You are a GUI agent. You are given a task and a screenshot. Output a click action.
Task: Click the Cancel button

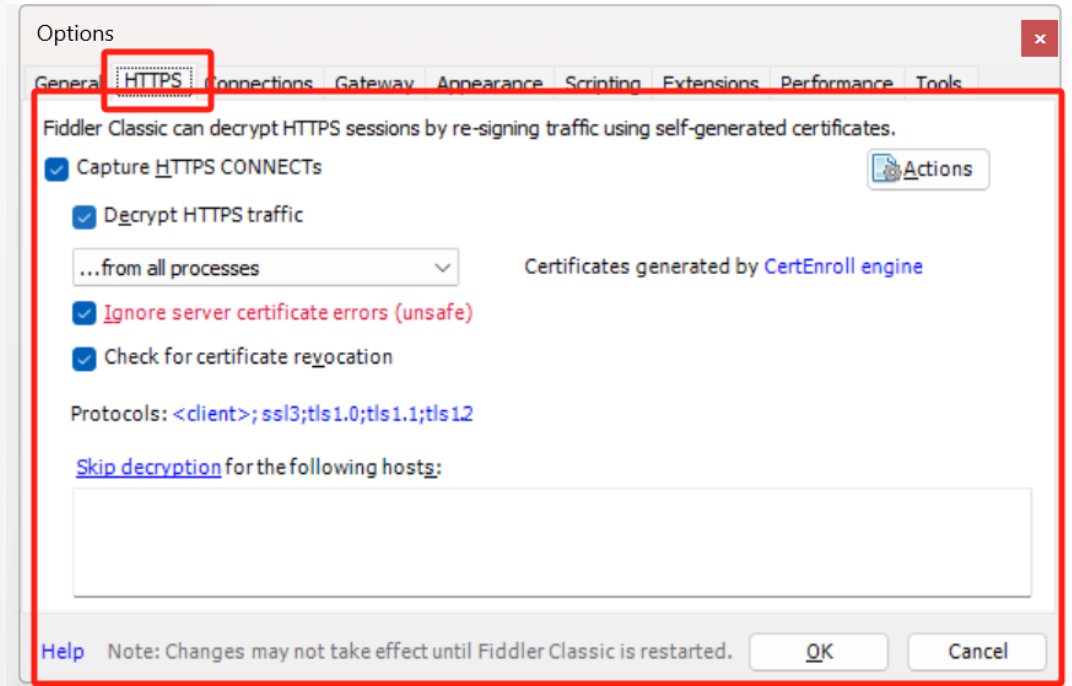[x=978, y=652]
